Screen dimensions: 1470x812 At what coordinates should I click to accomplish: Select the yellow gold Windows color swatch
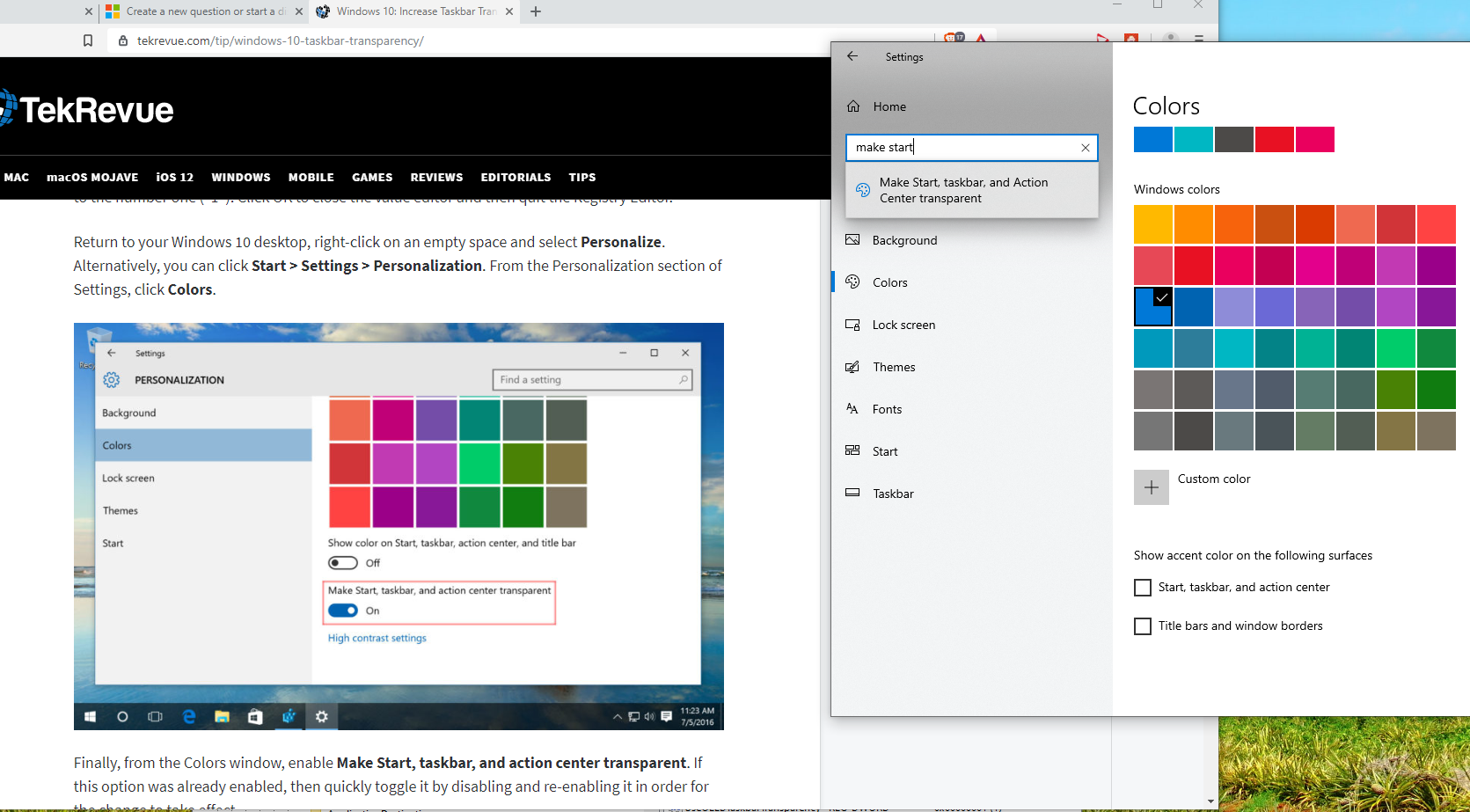[x=1153, y=224]
